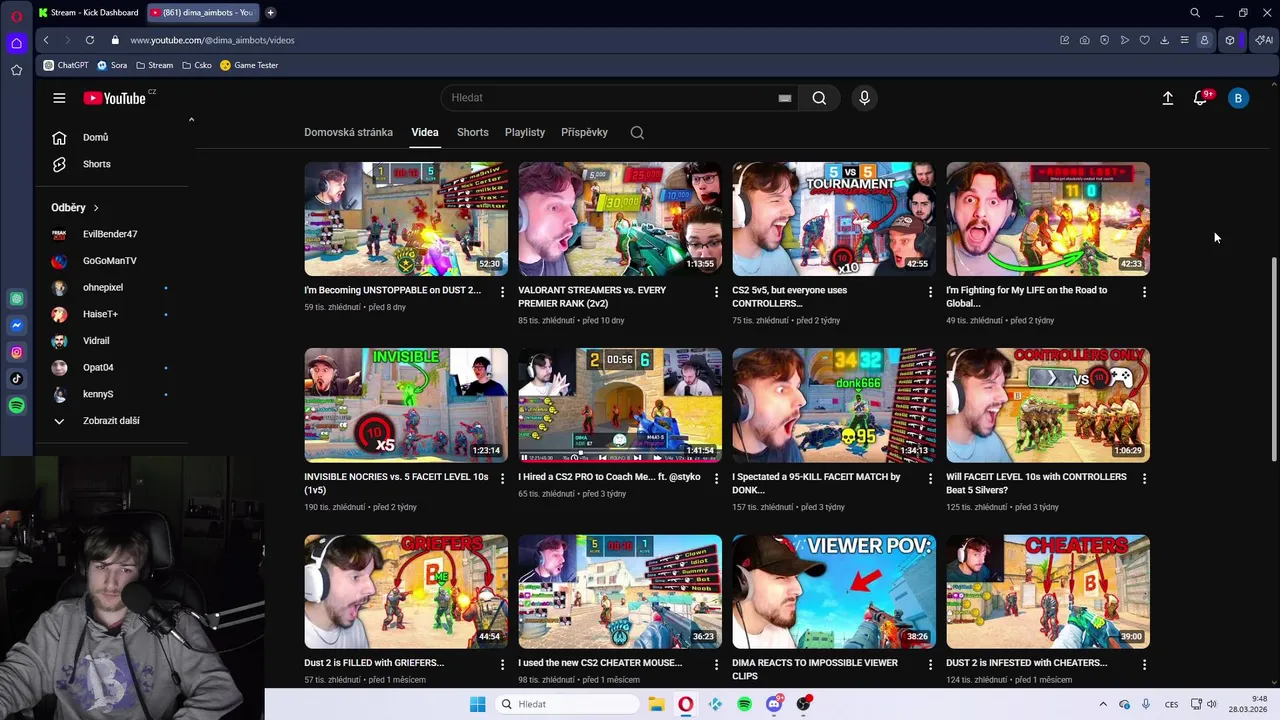Click the search magnifier button next to Hledat
This screenshot has width=1280, height=720.
point(819,98)
